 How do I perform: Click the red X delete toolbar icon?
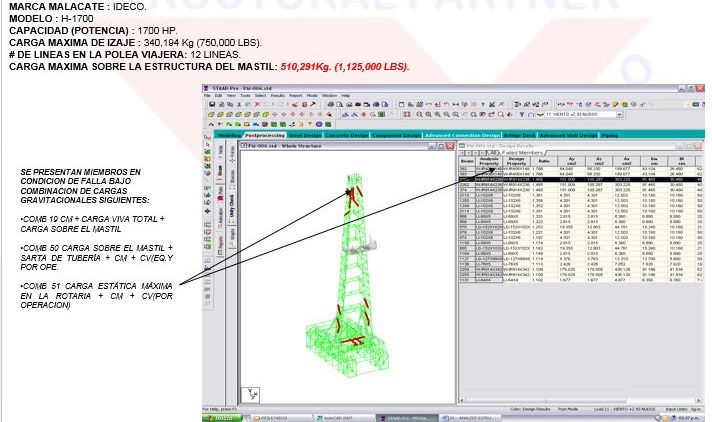(x=257, y=104)
